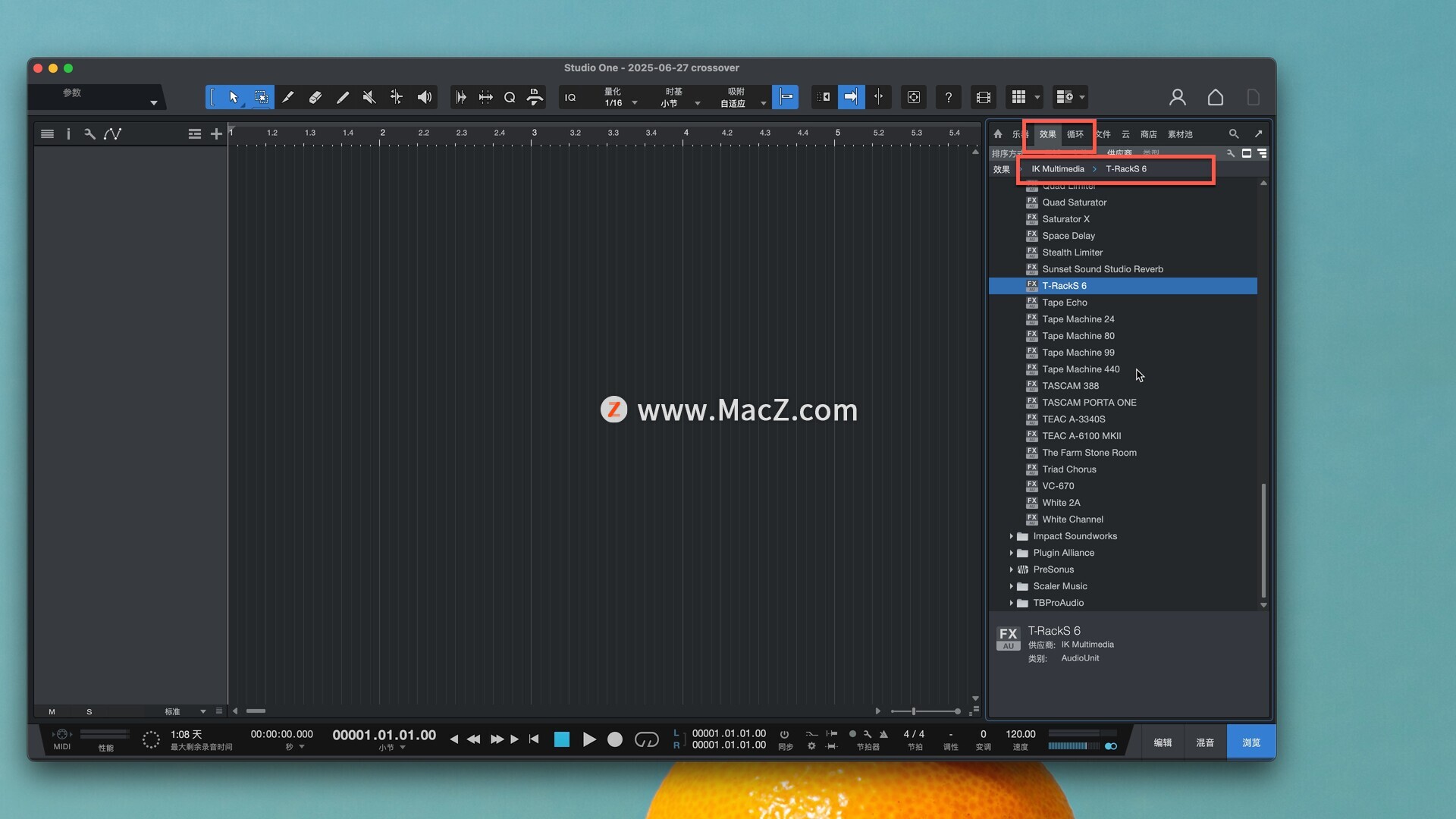Toggle global Solo S button
Image resolution: width=1456 pixels, height=819 pixels.
[89, 712]
